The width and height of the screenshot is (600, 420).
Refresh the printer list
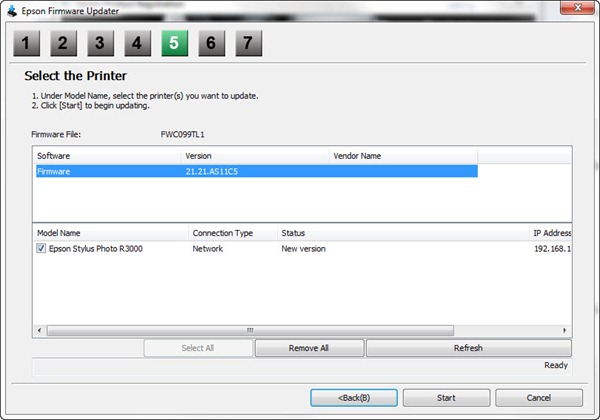coord(468,348)
